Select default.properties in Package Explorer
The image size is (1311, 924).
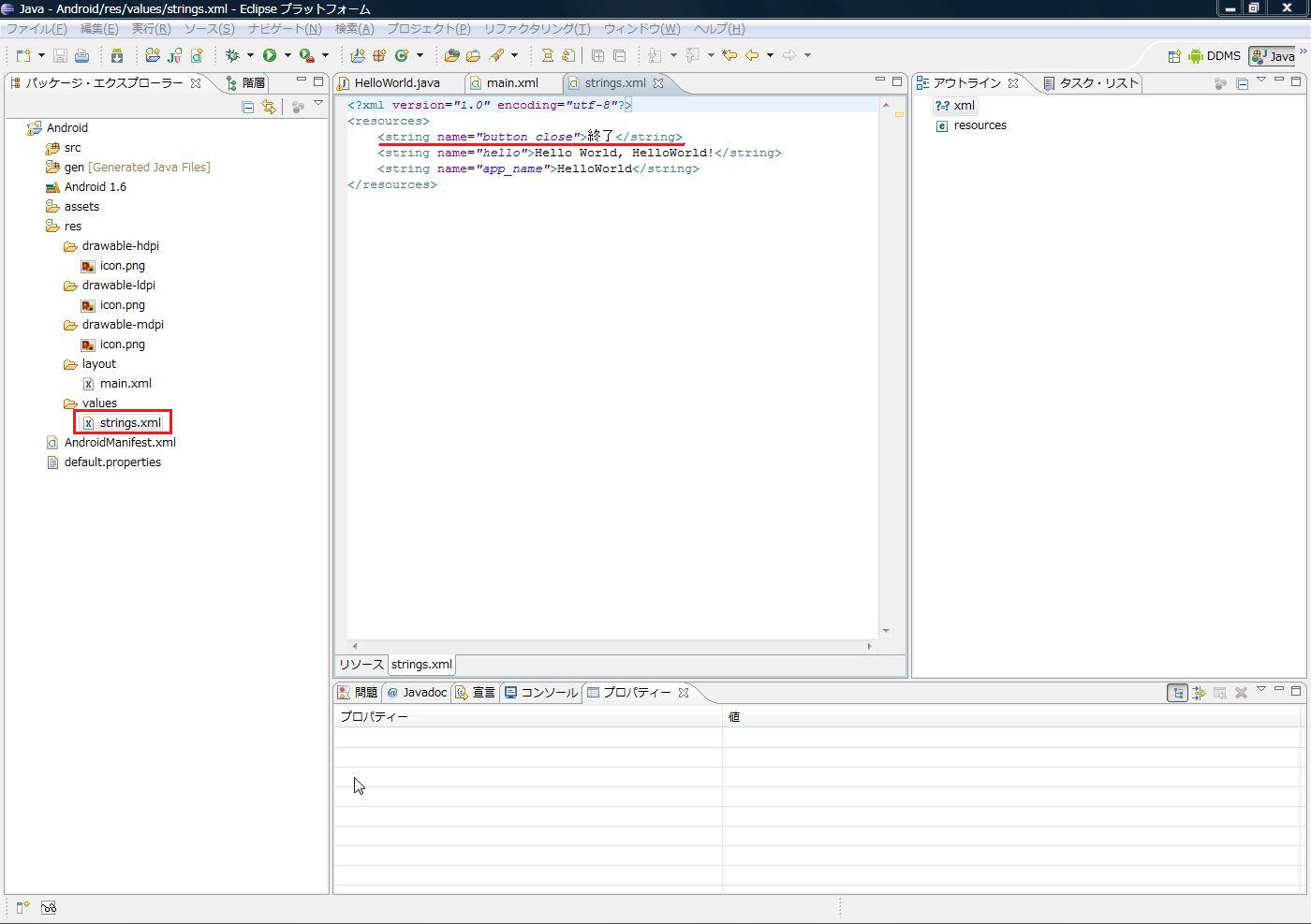(x=104, y=462)
